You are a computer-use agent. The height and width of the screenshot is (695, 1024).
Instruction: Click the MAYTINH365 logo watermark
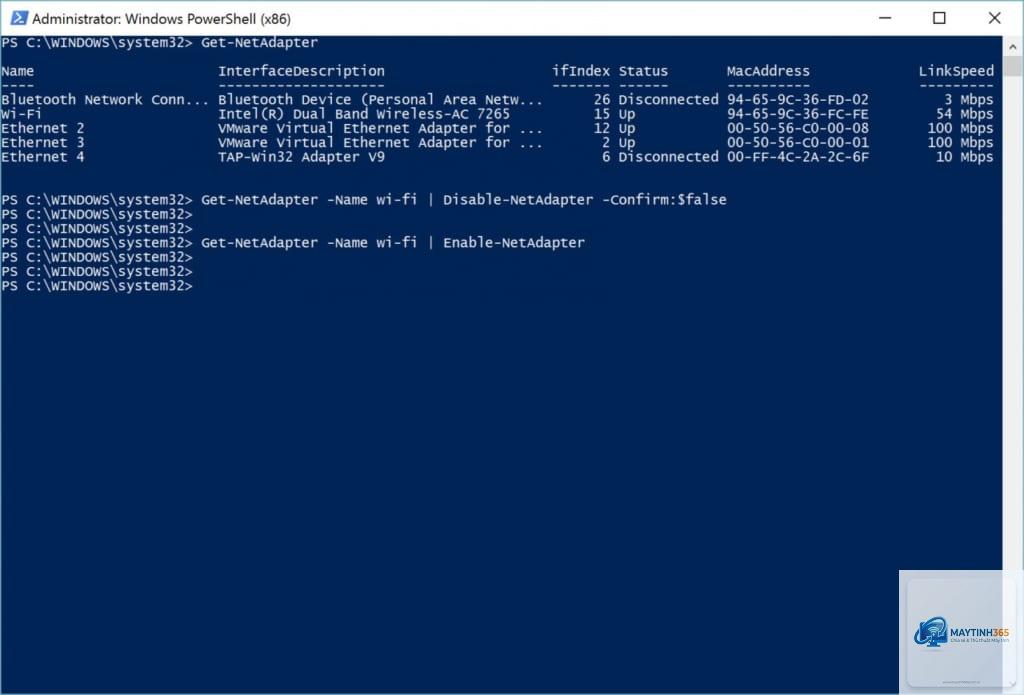point(961,632)
